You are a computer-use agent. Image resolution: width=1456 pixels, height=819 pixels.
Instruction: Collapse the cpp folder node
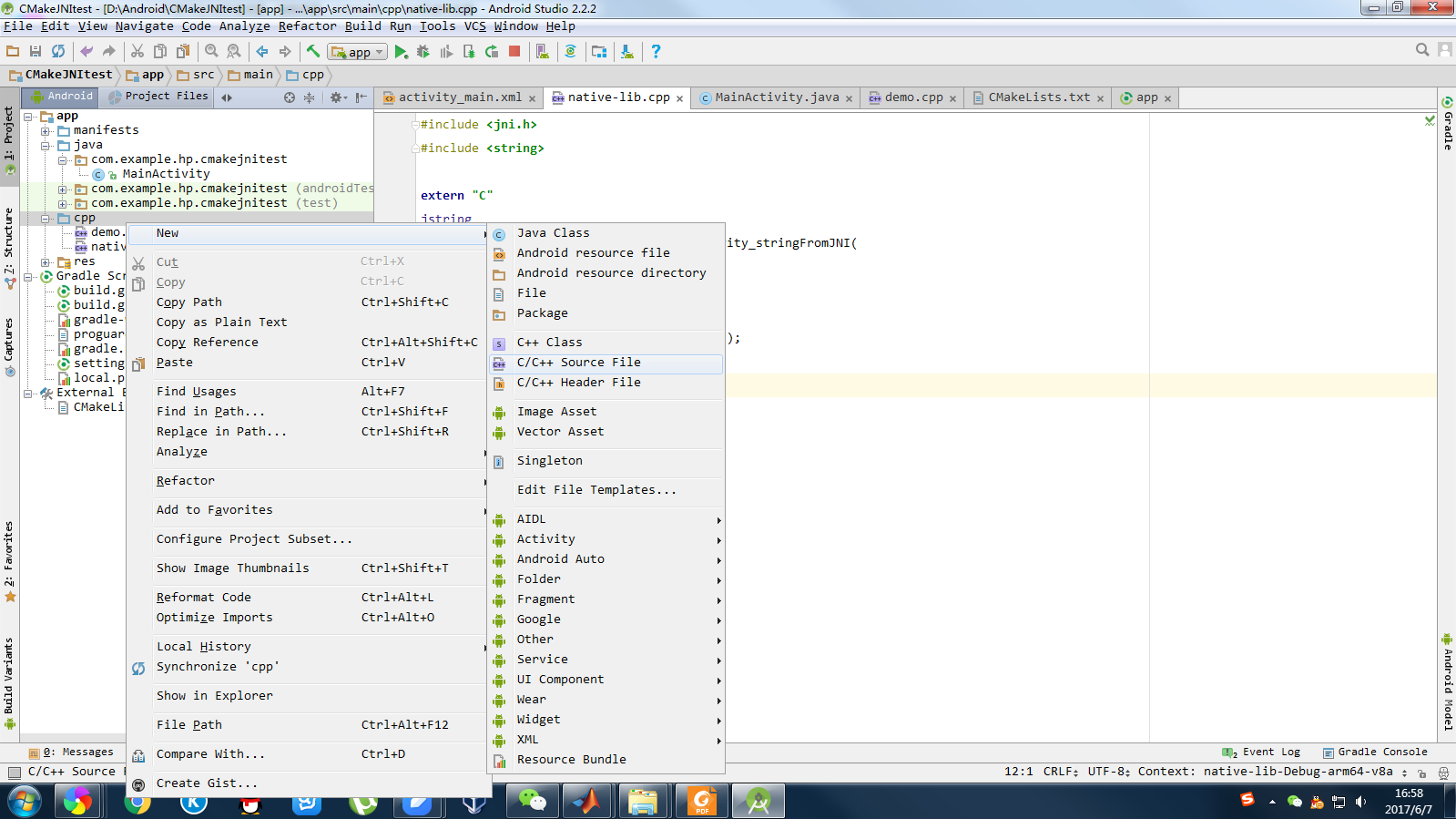coord(46,219)
